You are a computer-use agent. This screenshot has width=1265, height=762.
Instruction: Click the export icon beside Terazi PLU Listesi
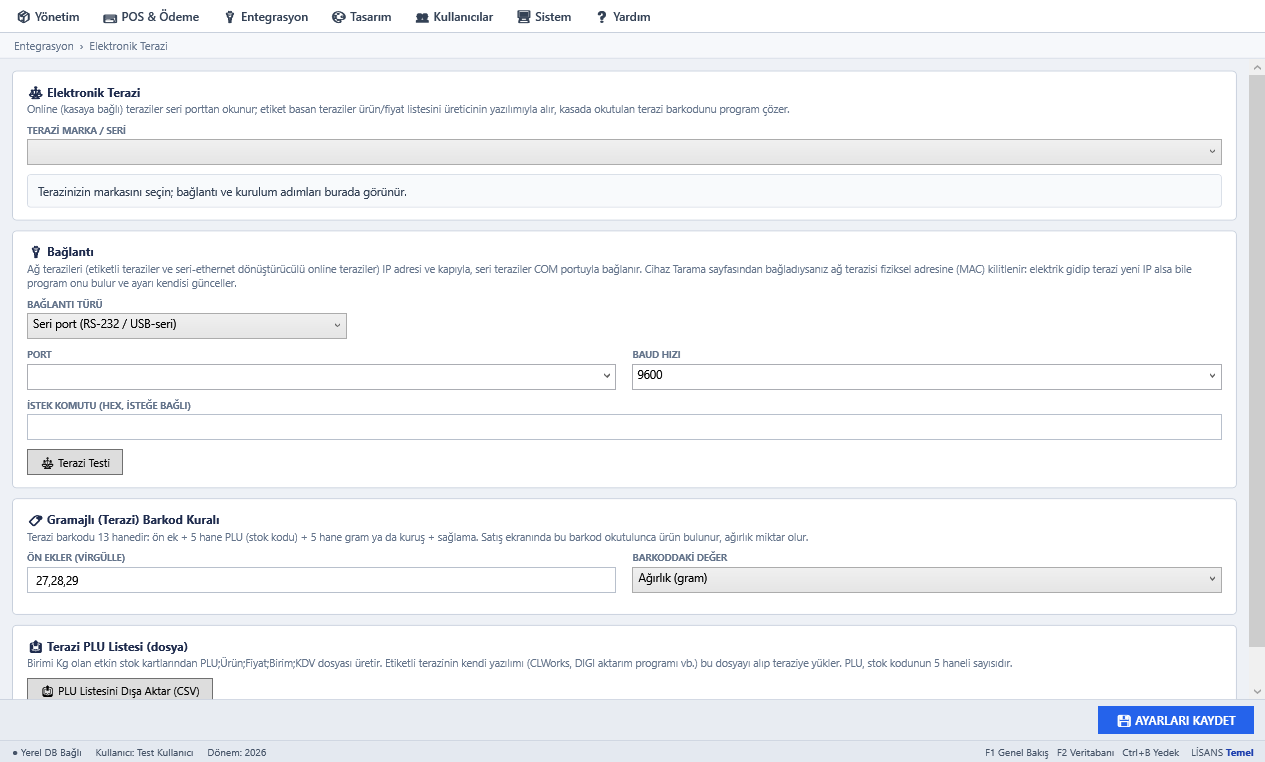(35, 646)
